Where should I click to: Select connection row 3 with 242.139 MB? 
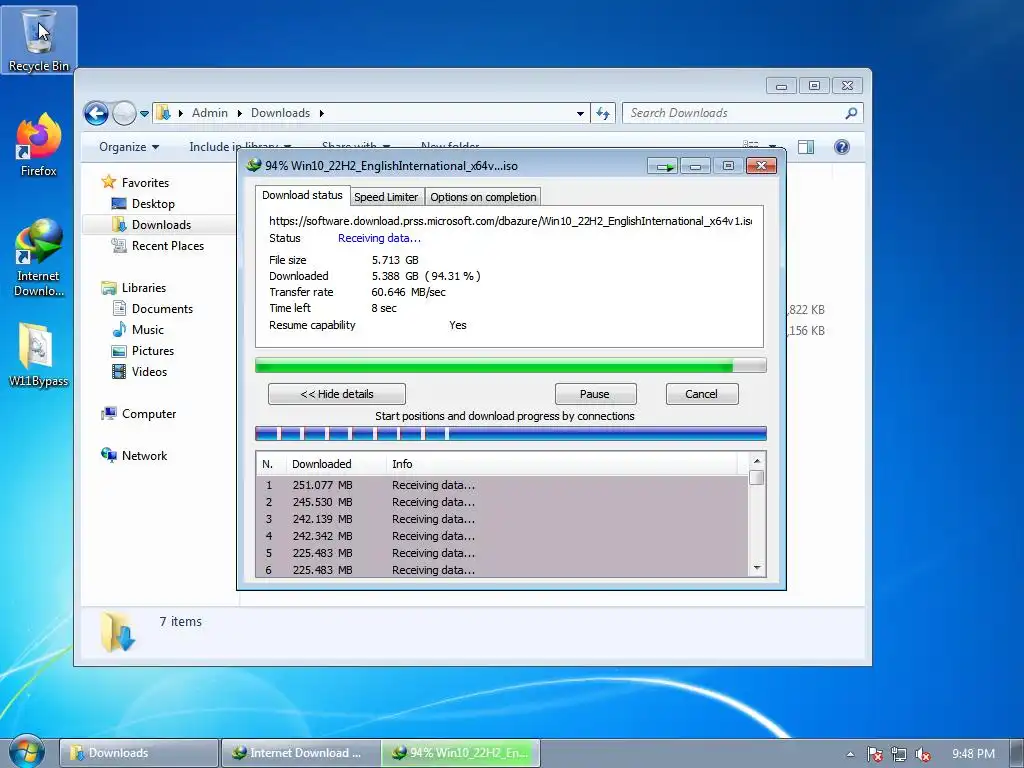coord(502,519)
